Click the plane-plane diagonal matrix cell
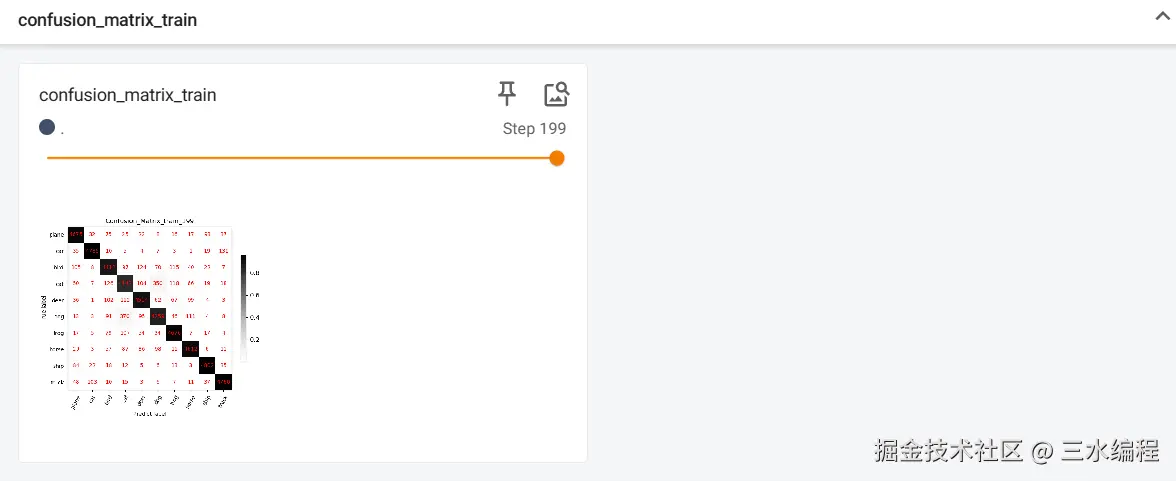Screen dimensions: 1176x481 click(x=76, y=234)
